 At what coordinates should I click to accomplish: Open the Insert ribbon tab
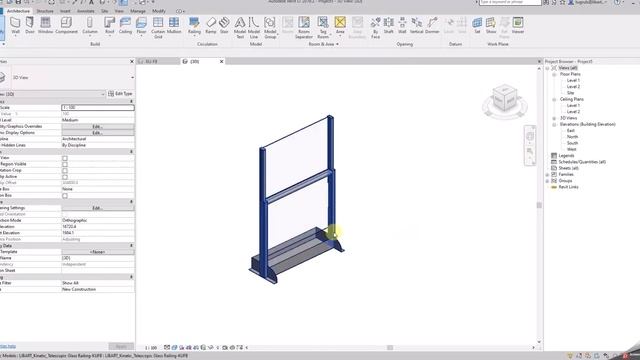coord(65,11)
